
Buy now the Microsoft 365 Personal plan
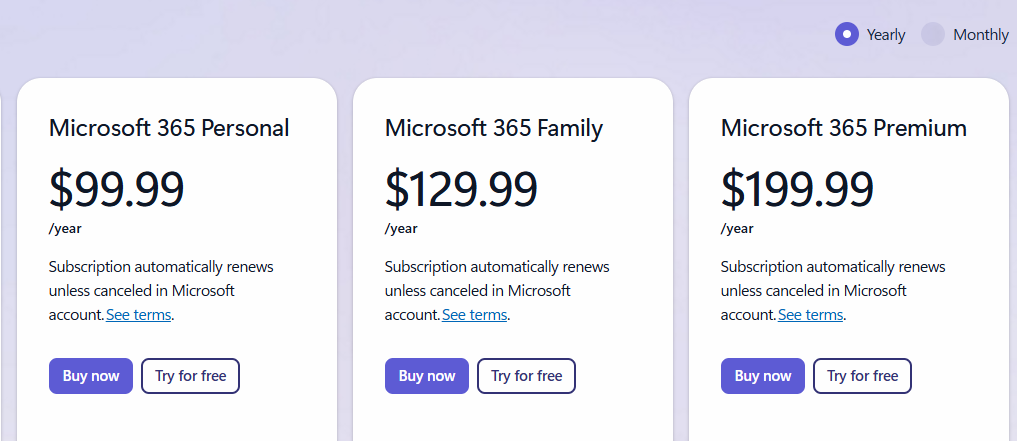click(91, 376)
